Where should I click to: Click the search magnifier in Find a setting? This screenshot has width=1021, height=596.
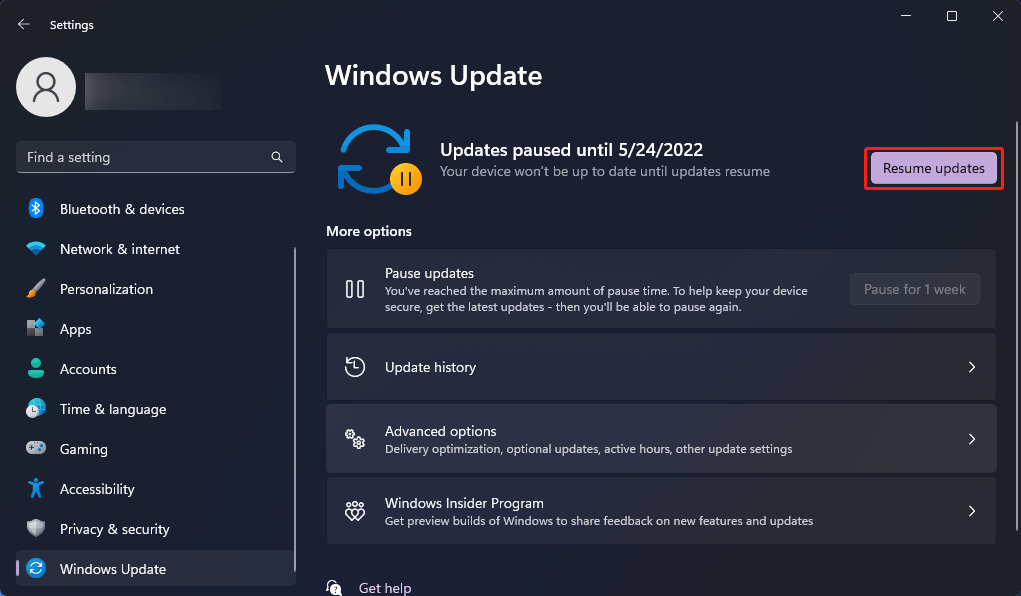pyautogui.click(x=276, y=157)
